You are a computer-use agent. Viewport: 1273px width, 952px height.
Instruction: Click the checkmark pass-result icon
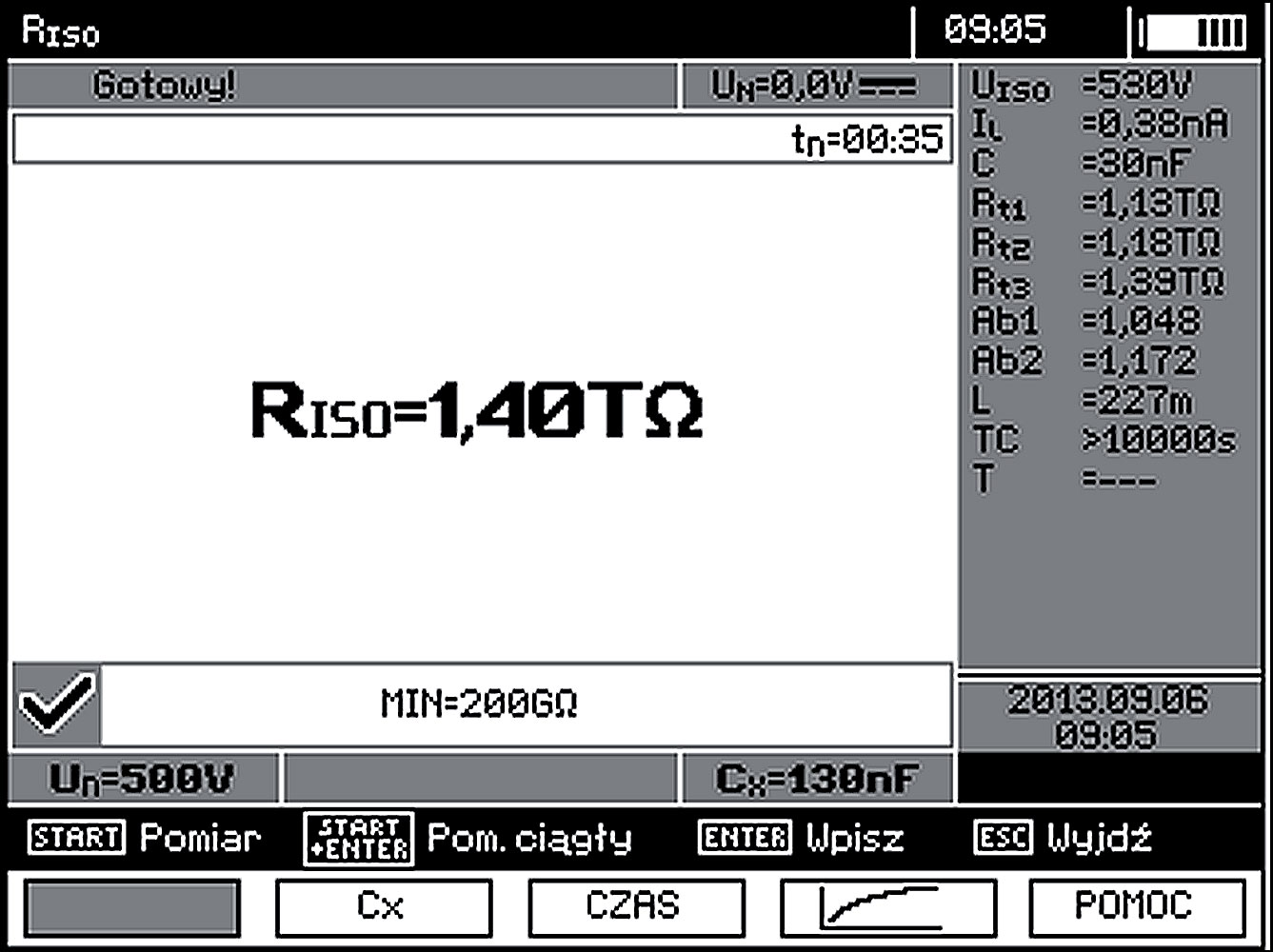pos(57,704)
